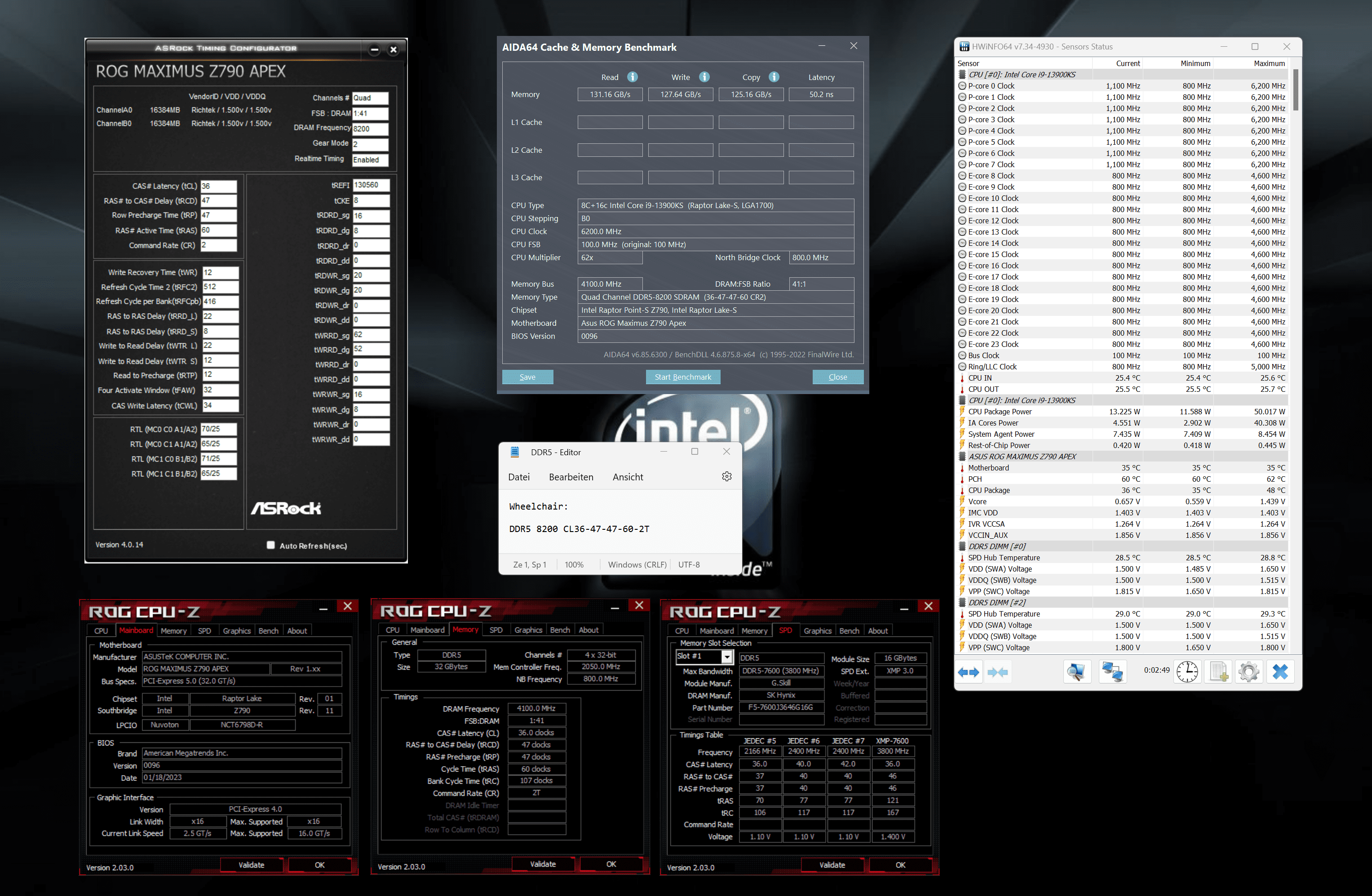Switch to CPU tab in Mainboard CPU-Z window
The image size is (1372, 896).
(x=101, y=631)
